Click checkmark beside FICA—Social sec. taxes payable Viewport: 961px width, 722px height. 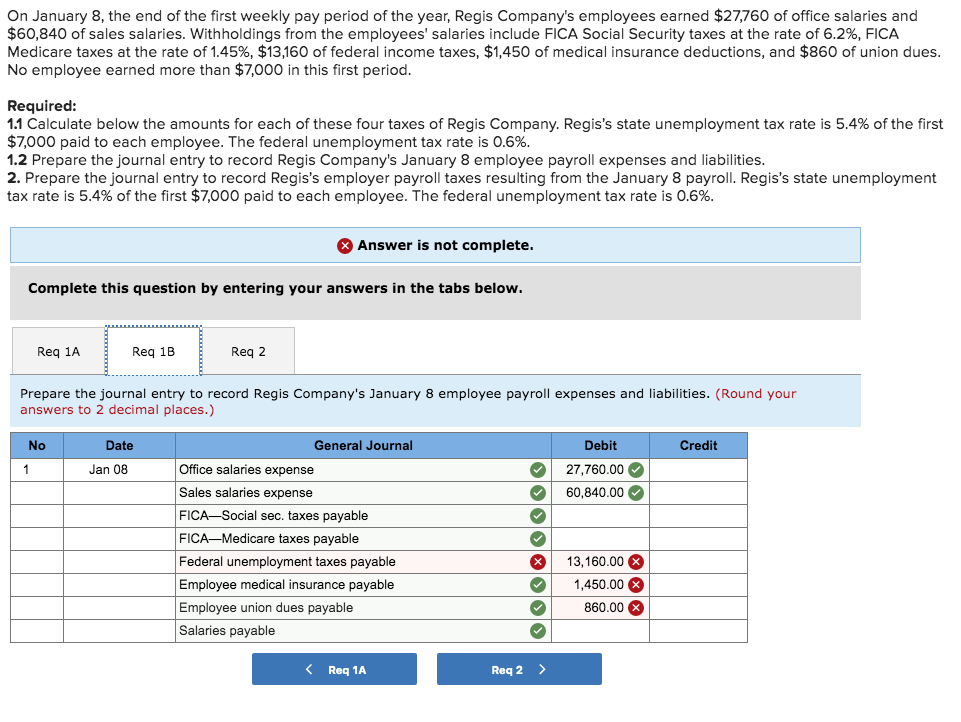pyautogui.click(x=537, y=515)
